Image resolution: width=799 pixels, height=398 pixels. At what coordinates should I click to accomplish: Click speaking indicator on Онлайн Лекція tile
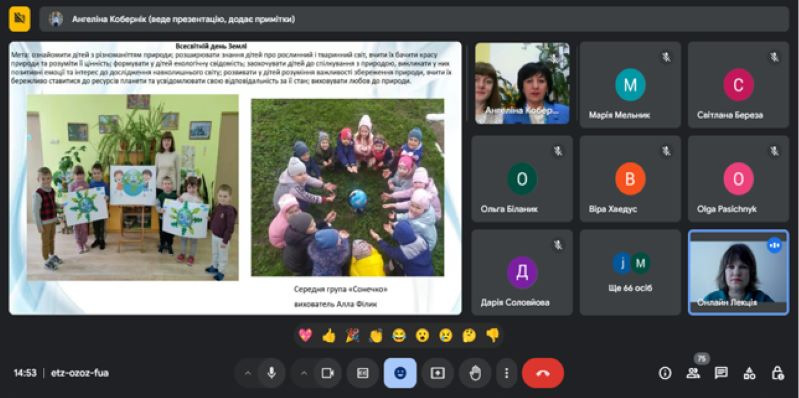point(775,245)
